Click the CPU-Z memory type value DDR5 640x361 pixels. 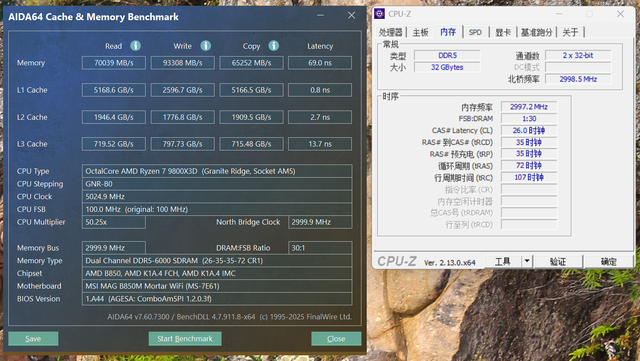pos(447,55)
